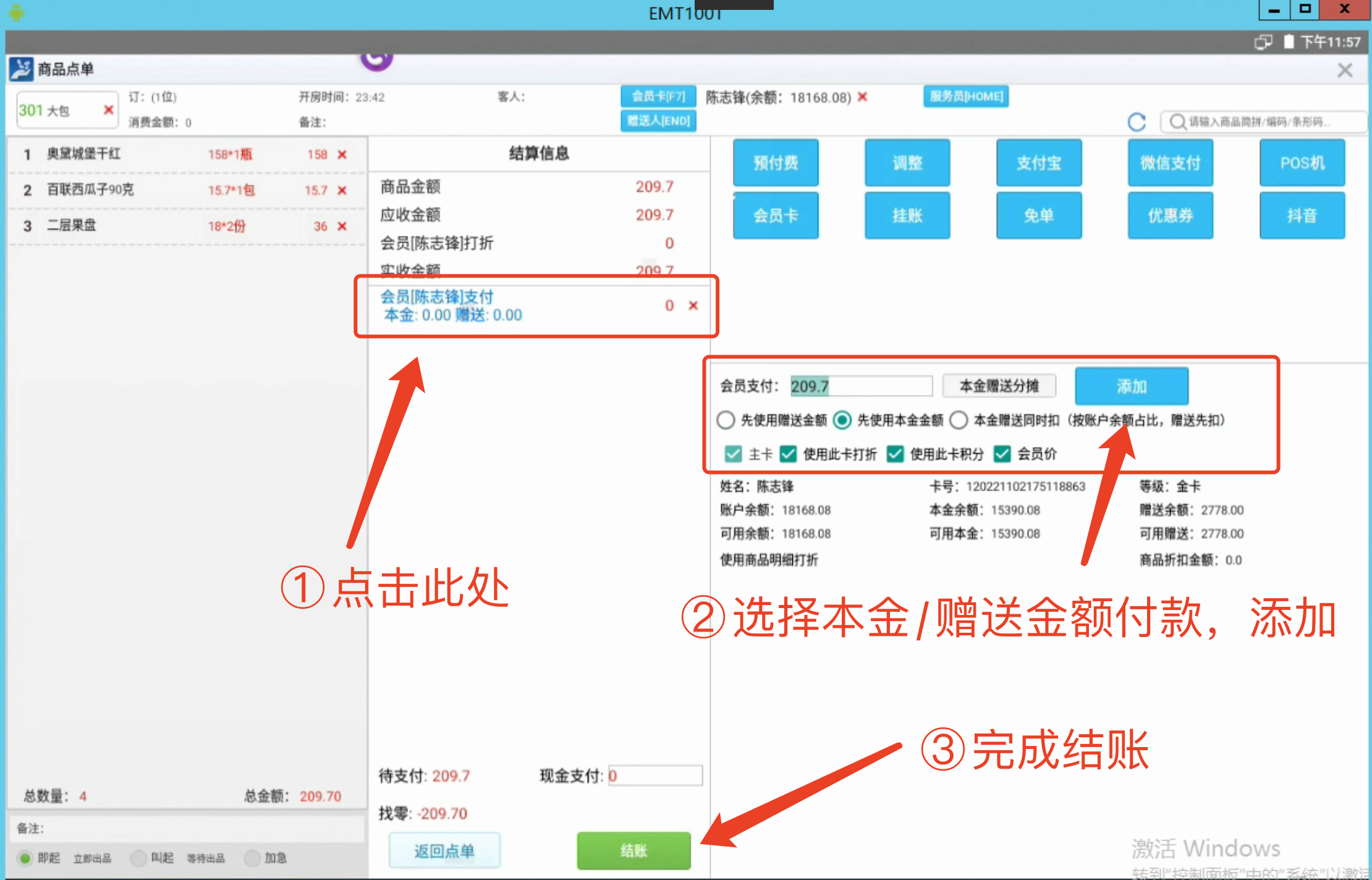The height and width of the screenshot is (880, 1372).
Task: Toggle the 使用此卡积分 checkbox
Action: pos(895,454)
